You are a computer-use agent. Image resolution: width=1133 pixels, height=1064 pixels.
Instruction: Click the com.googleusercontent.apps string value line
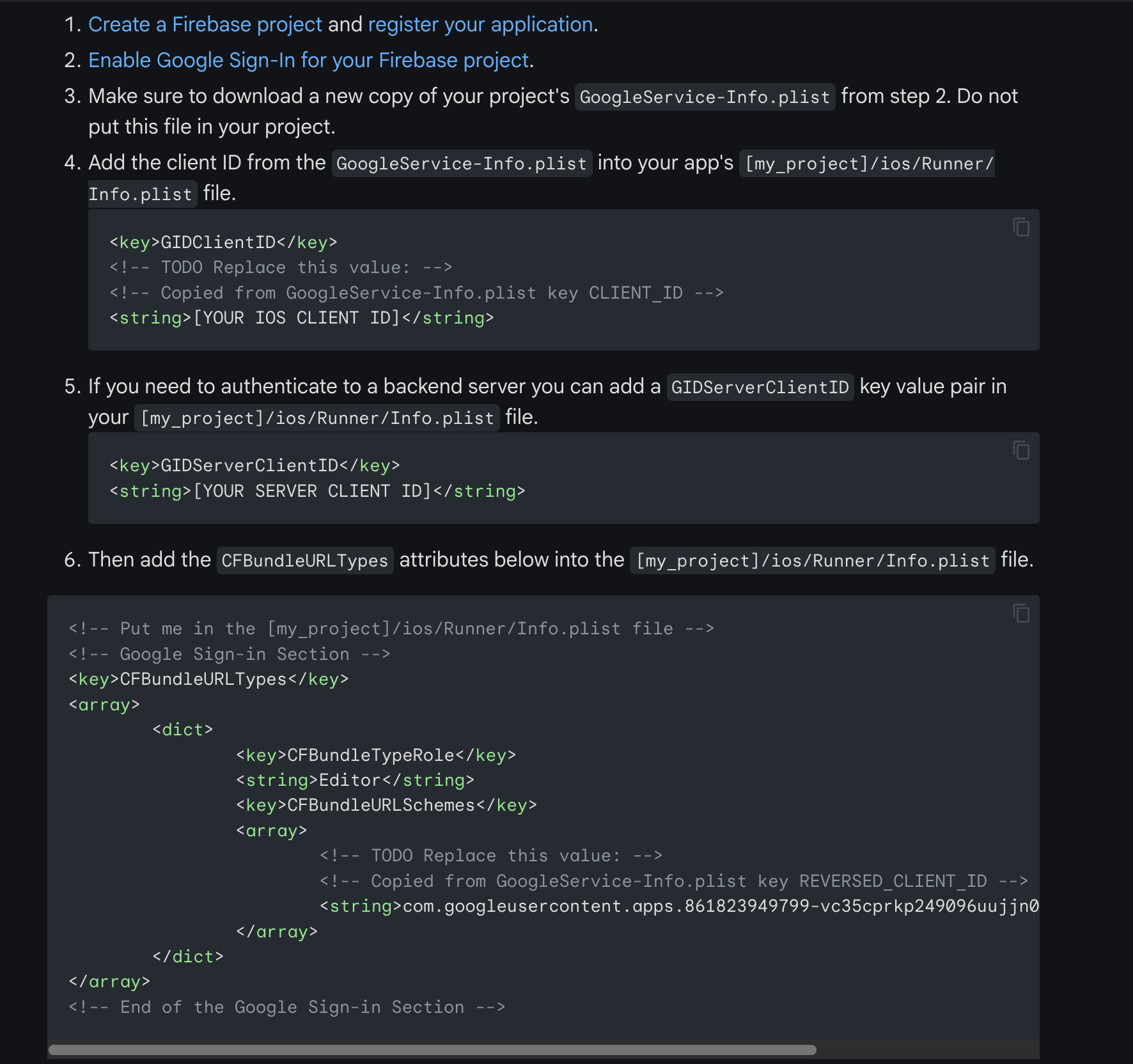pos(680,906)
